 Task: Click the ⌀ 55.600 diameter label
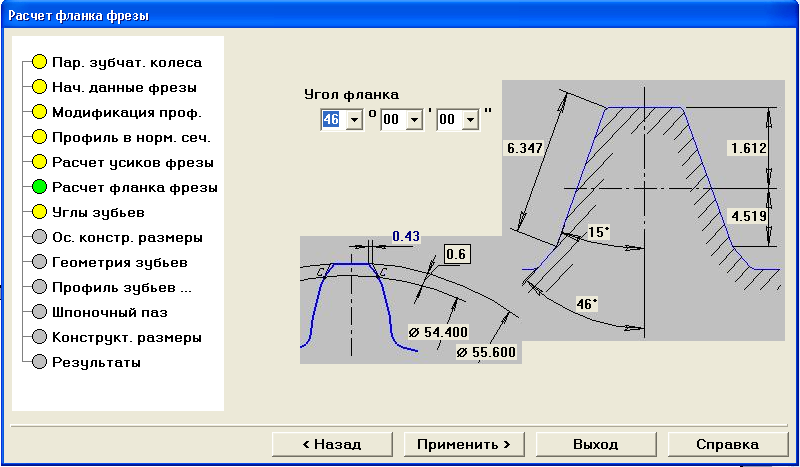pyautogui.click(x=486, y=352)
